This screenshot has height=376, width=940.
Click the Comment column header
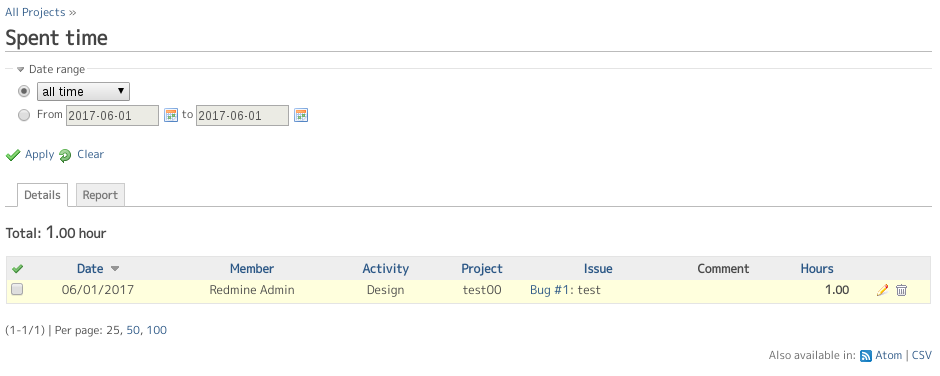point(723,269)
